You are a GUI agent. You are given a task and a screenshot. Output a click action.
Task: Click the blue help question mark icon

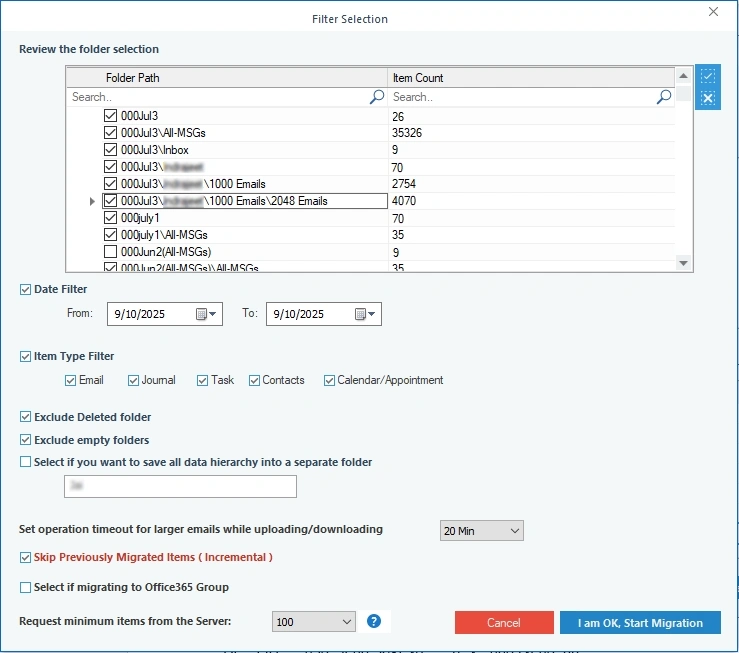(374, 621)
